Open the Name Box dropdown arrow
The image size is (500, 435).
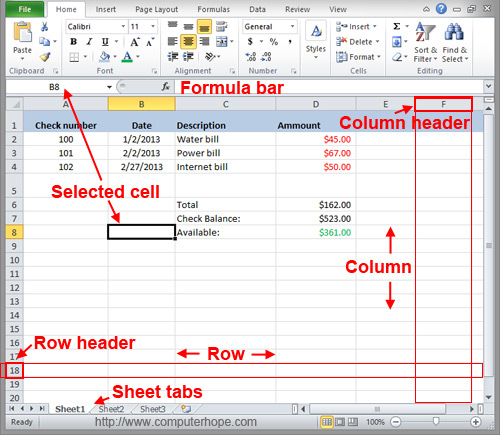coord(109,87)
